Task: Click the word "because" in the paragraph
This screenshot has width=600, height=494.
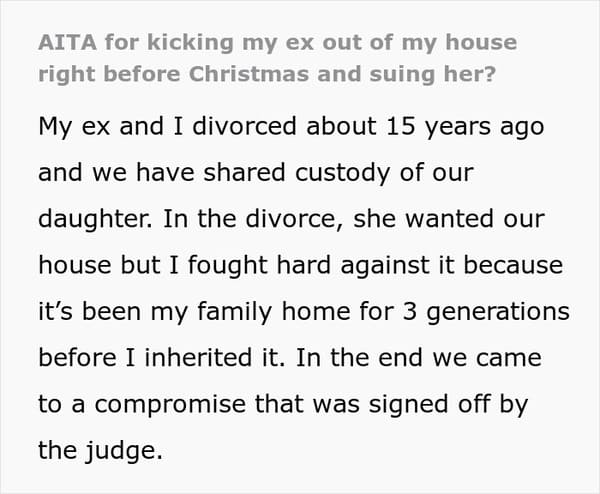Action: point(513,265)
